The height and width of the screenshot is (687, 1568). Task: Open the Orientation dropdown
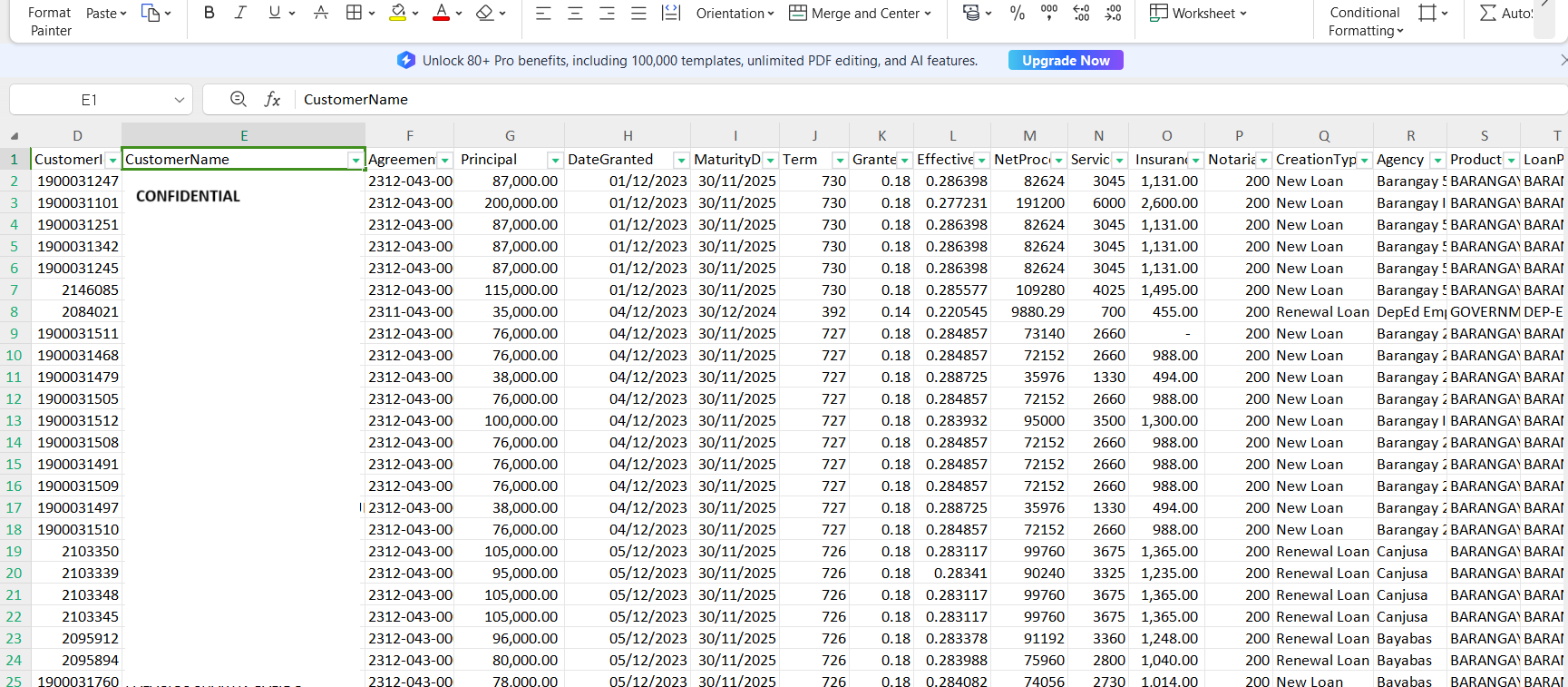735,13
